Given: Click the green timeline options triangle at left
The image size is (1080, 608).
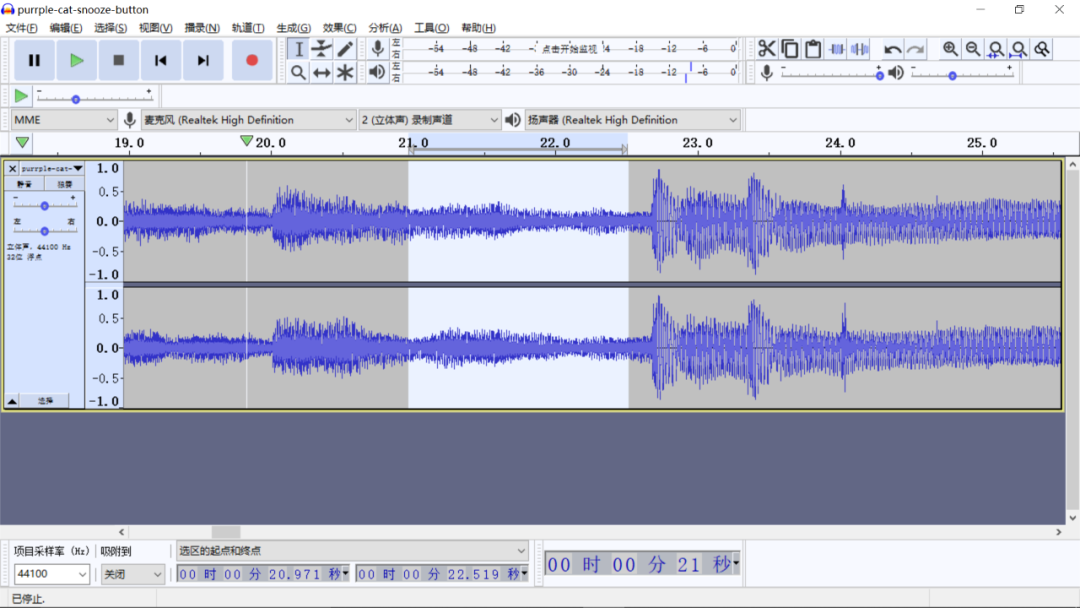Looking at the screenshot, I should [x=22, y=143].
